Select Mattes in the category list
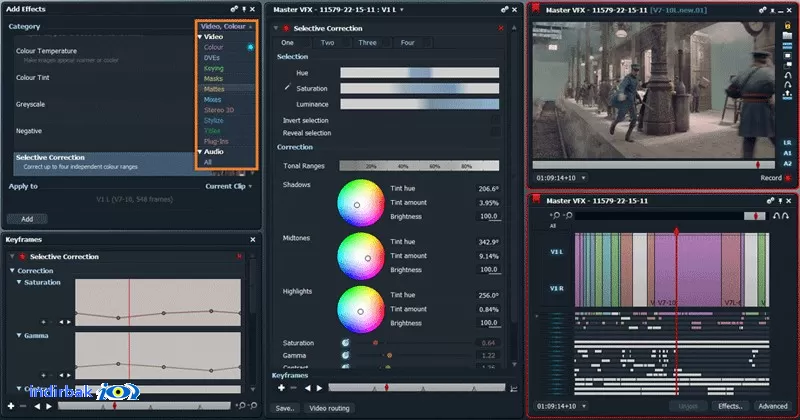800x420 pixels. pos(214,89)
